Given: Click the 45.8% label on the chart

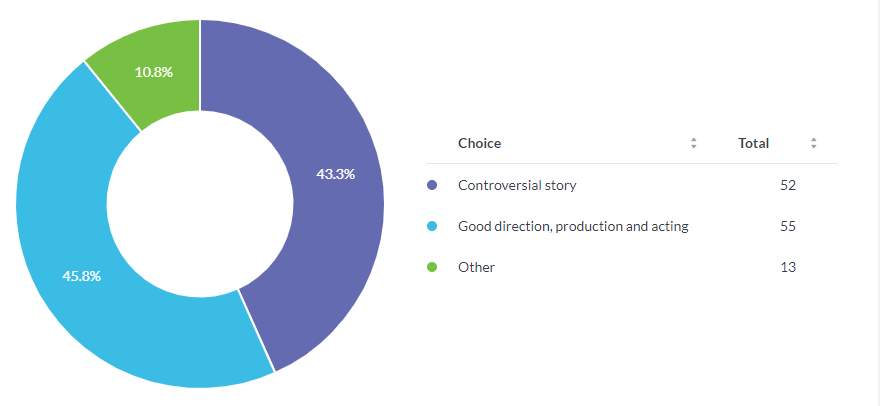Looking at the screenshot, I should tap(81, 276).
